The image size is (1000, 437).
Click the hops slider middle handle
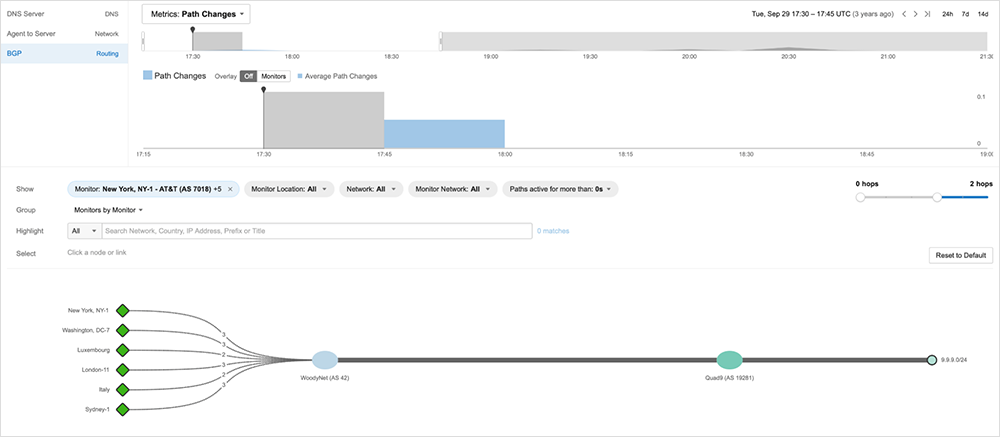(x=937, y=198)
